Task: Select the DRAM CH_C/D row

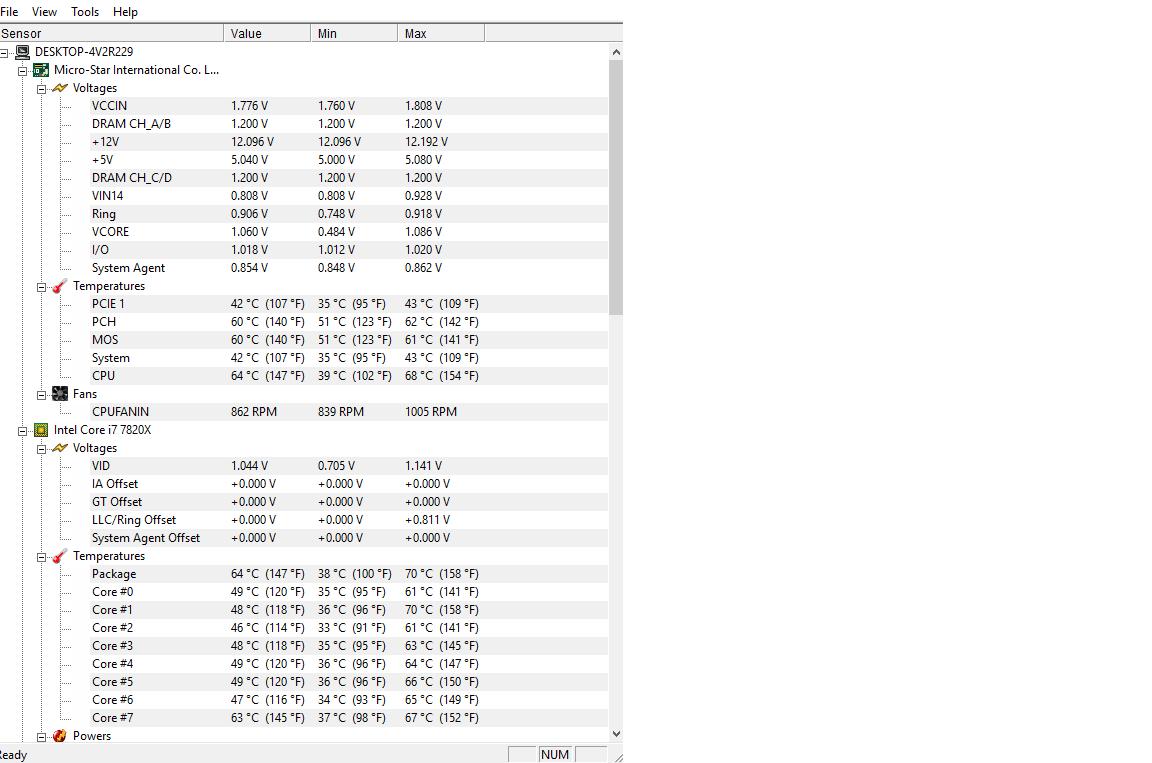Action: point(349,178)
